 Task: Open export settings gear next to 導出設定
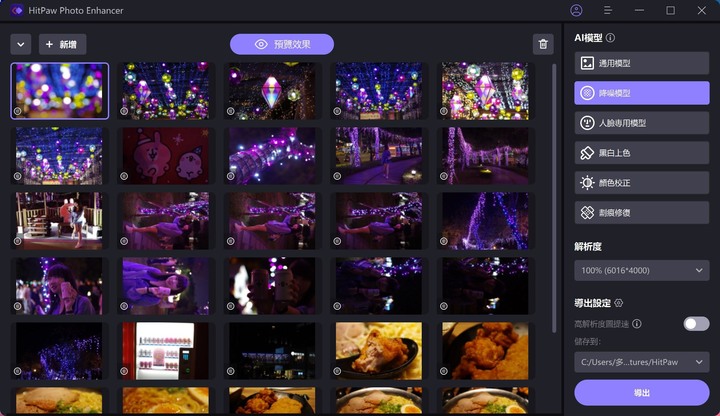coord(619,303)
